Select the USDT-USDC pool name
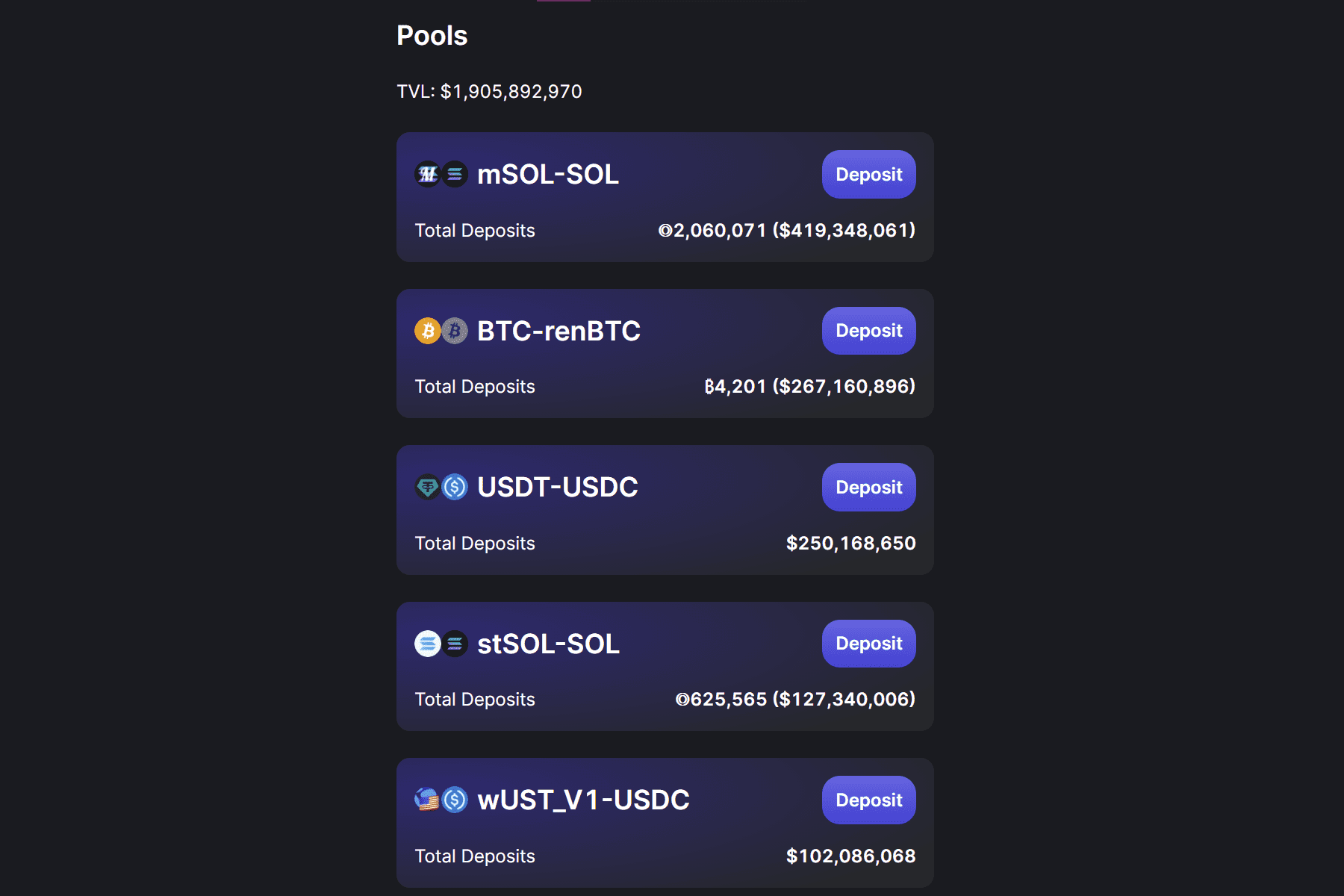Viewport: 1344px width, 896px height. [557, 488]
